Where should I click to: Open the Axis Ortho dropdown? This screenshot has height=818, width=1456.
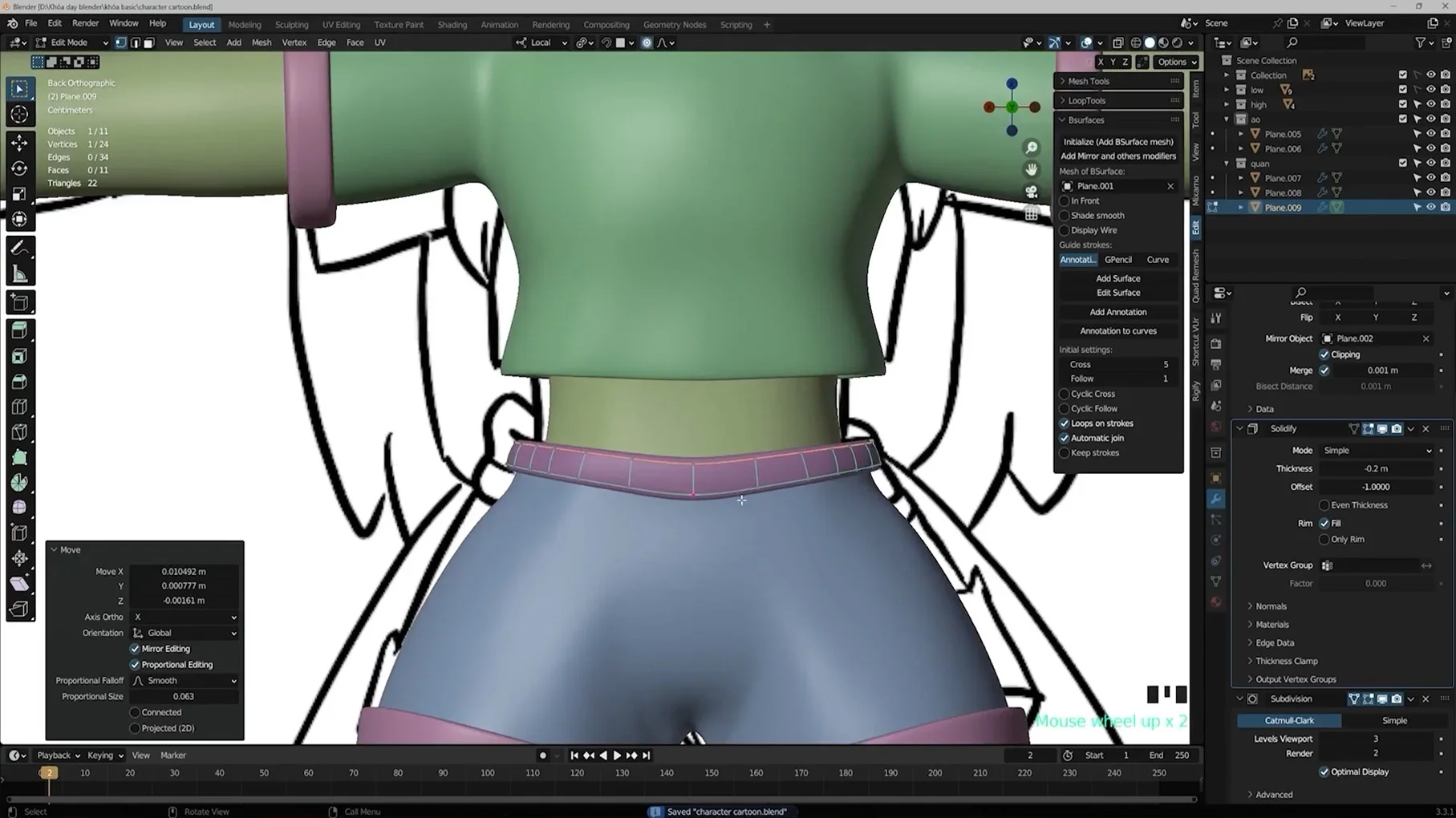click(x=185, y=617)
